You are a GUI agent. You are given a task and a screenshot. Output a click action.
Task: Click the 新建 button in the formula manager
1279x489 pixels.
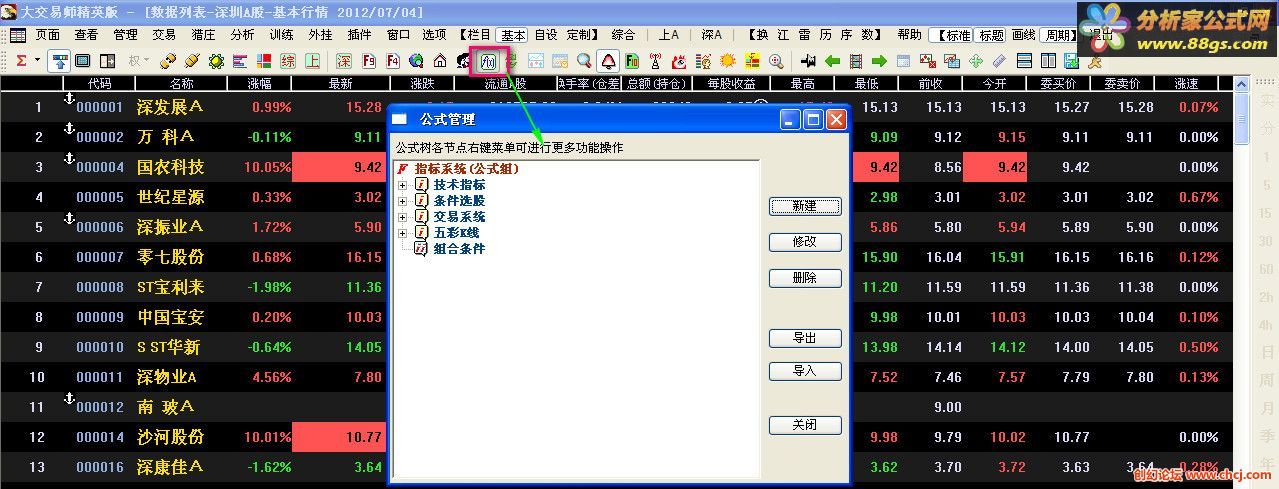tap(805, 206)
